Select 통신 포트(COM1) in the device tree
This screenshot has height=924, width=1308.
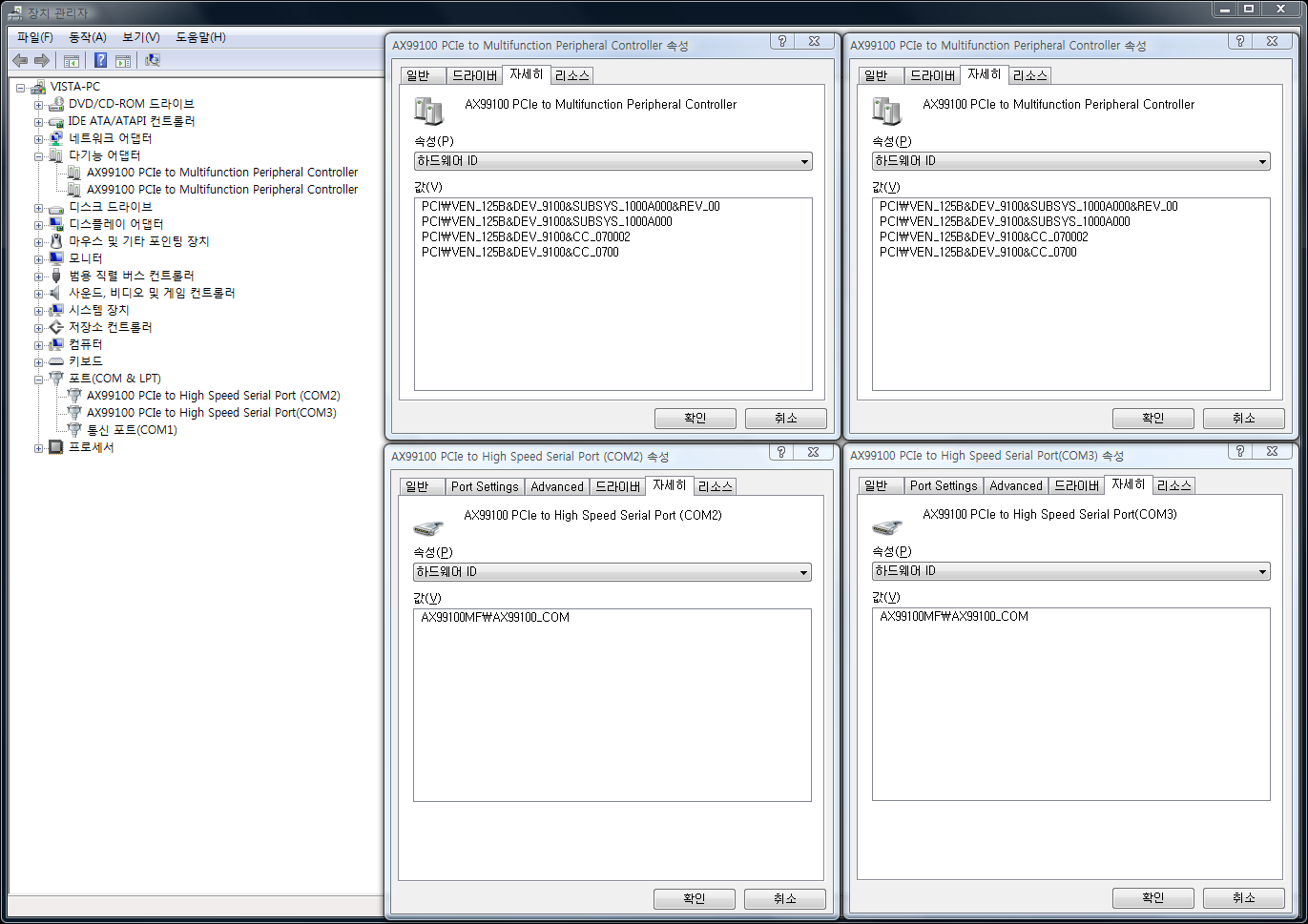click(x=133, y=430)
